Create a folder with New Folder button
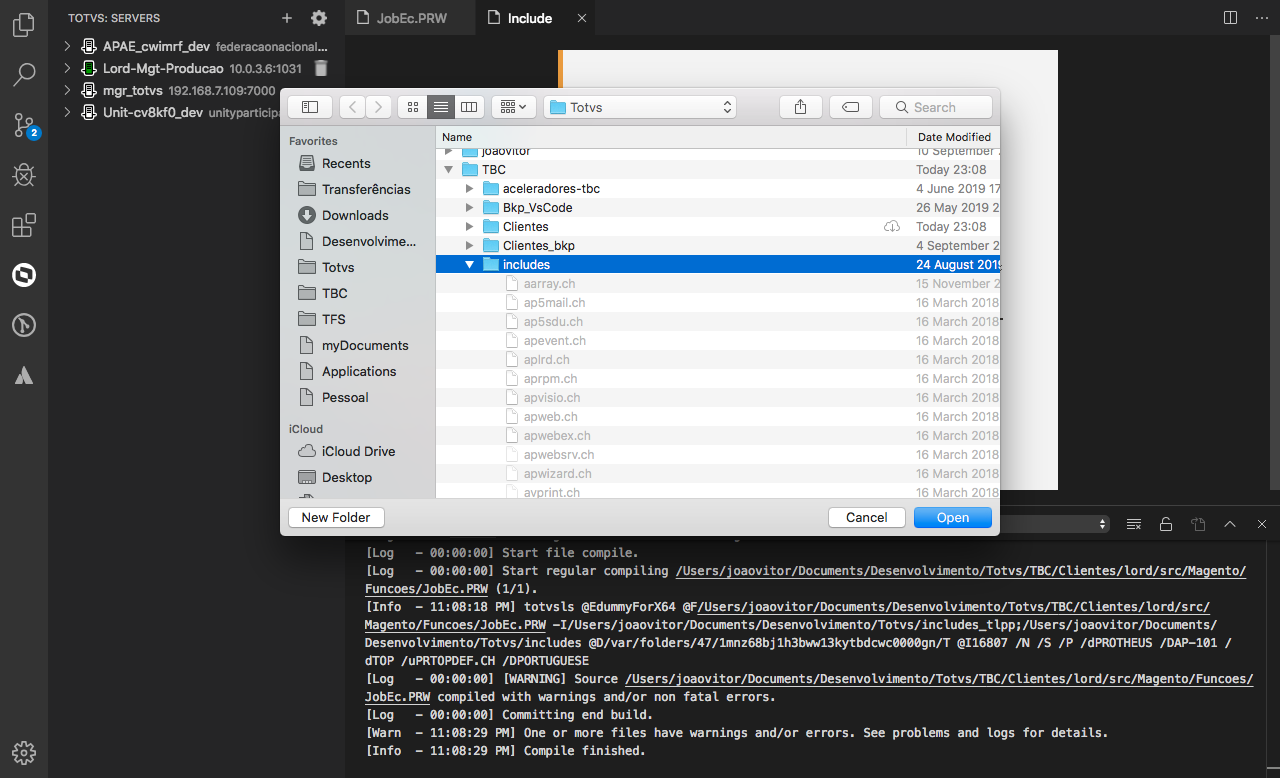Screen dimensions: 1280x778 pos(335,517)
